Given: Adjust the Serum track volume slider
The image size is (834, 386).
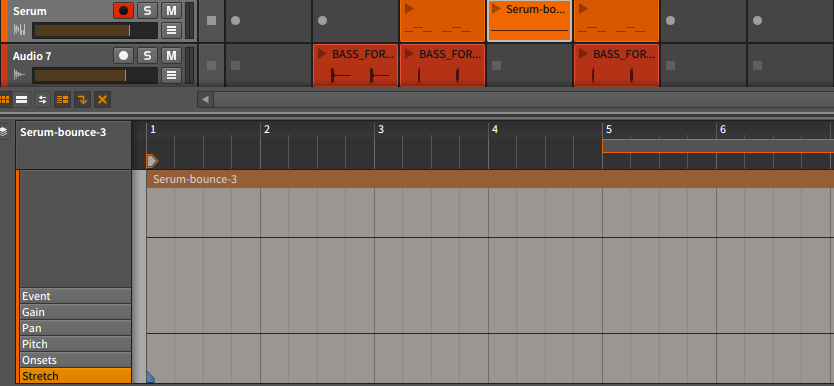Looking at the screenshot, I should (x=95, y=30).
